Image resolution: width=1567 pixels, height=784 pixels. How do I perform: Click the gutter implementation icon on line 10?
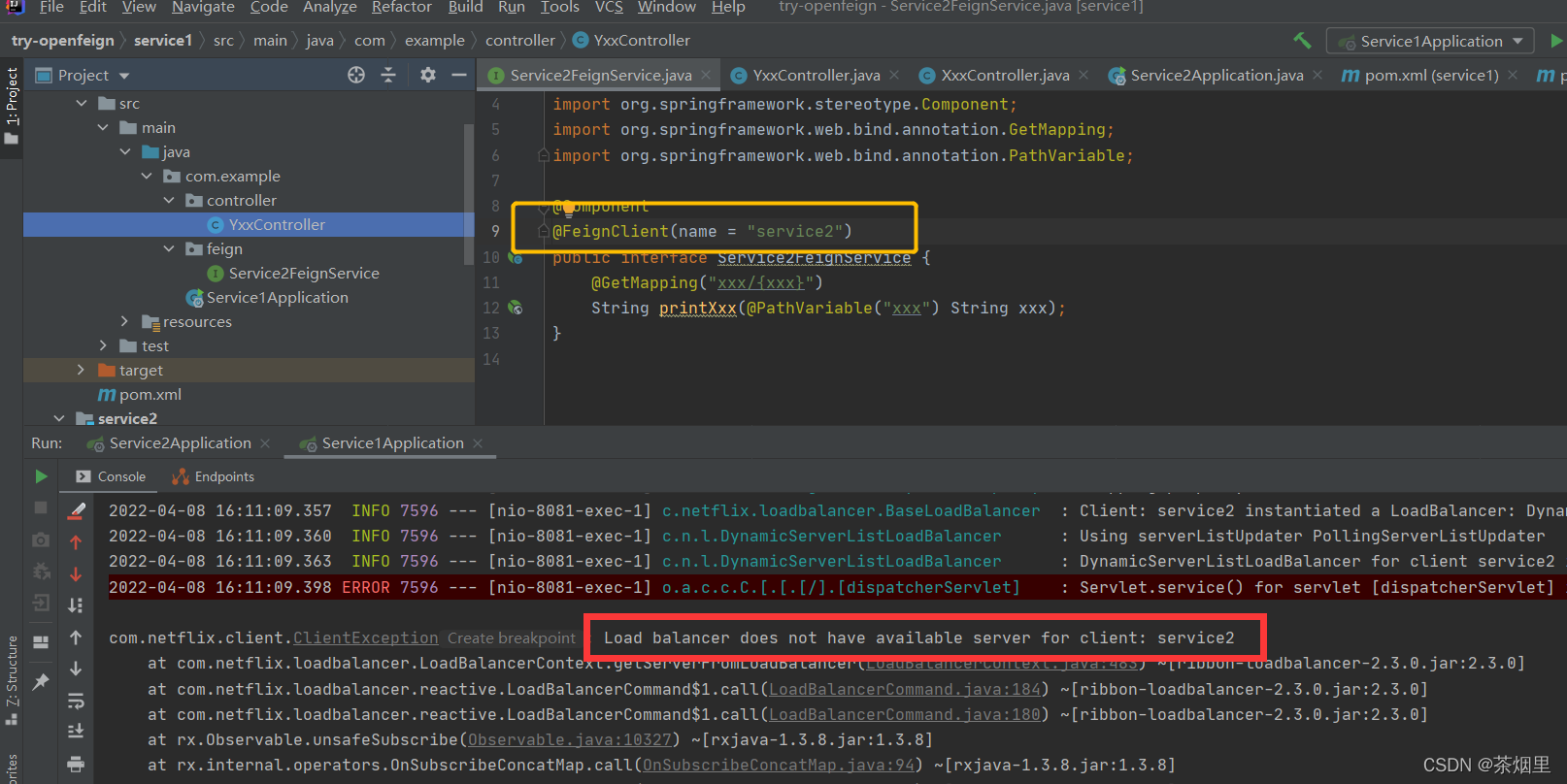(516, 257)
